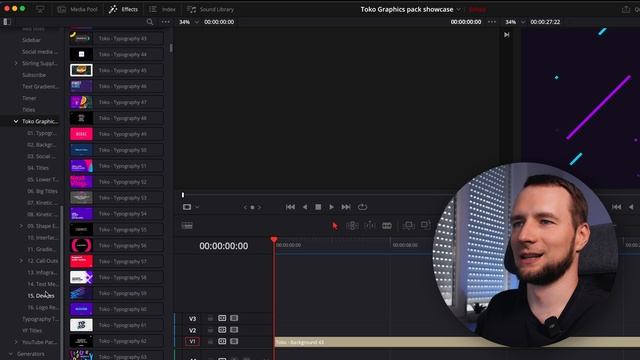Toggle auto track selector on V2
This screenshot has height=360, width=640.
(222, 329)
